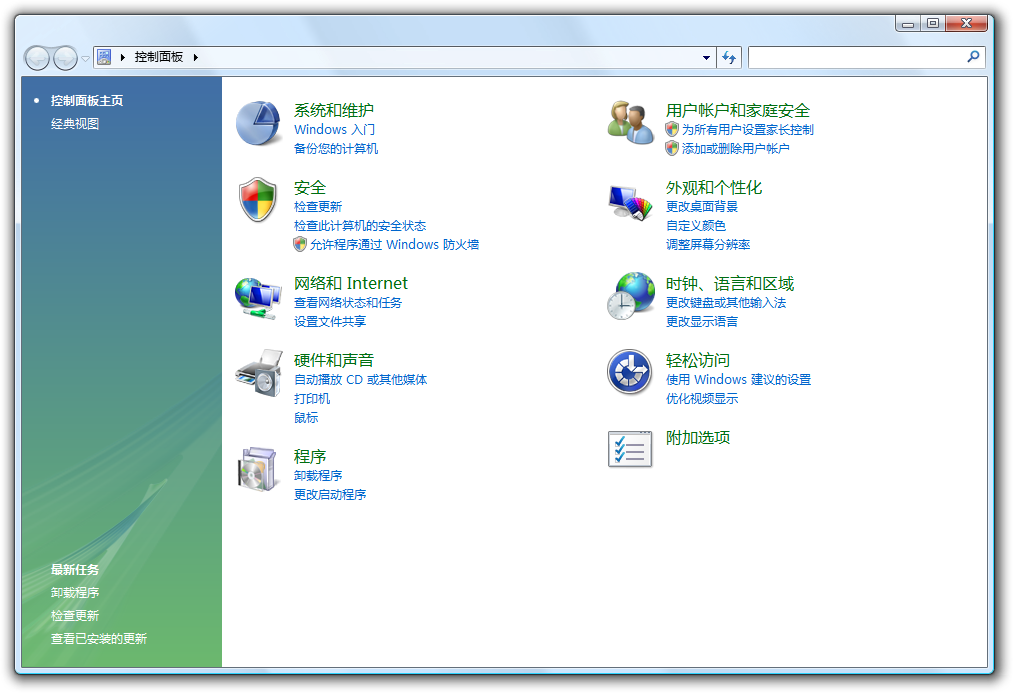Open 附加选项 category heading

click(x=698, y=438)
